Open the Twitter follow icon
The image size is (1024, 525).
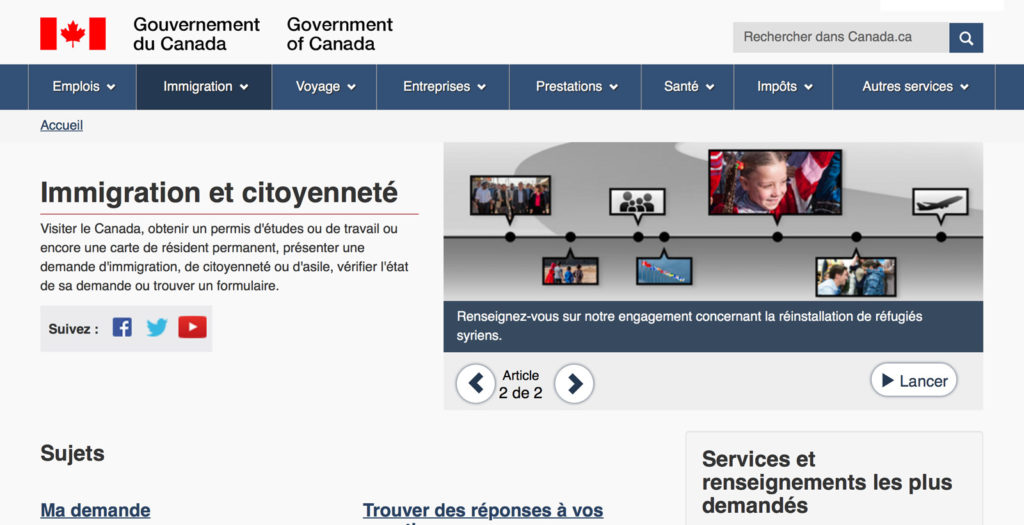click(x=157, y=327)
